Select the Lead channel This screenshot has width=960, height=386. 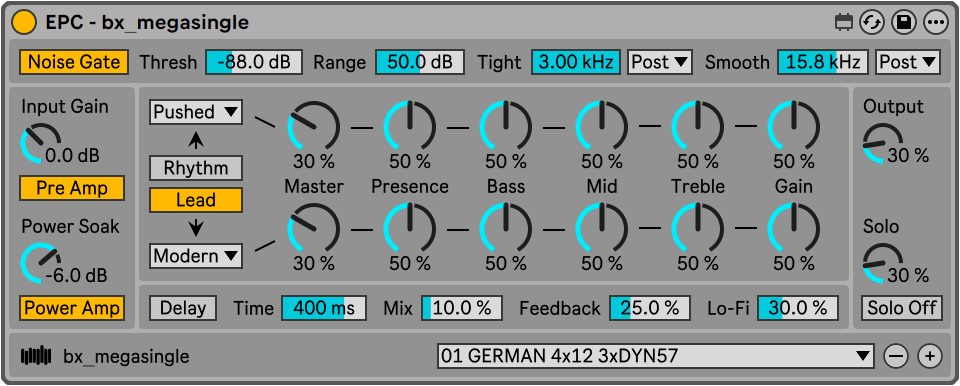(196, 200)
